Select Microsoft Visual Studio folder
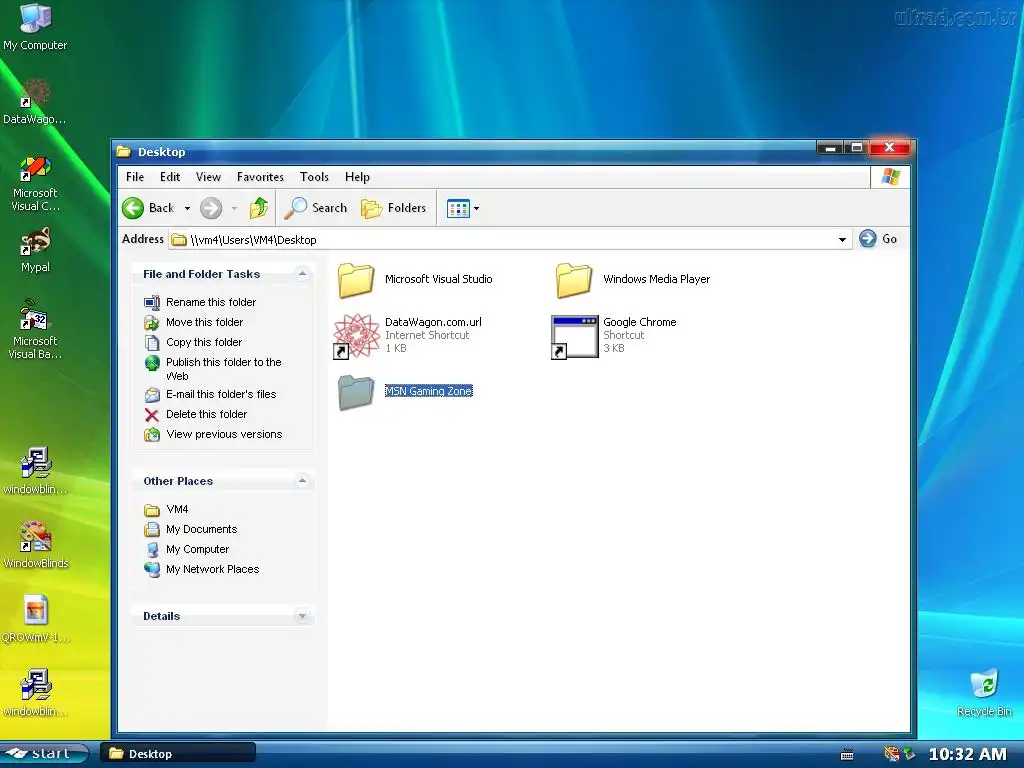Viewport: 1024px width, 768px height. [x=415, y=280]
